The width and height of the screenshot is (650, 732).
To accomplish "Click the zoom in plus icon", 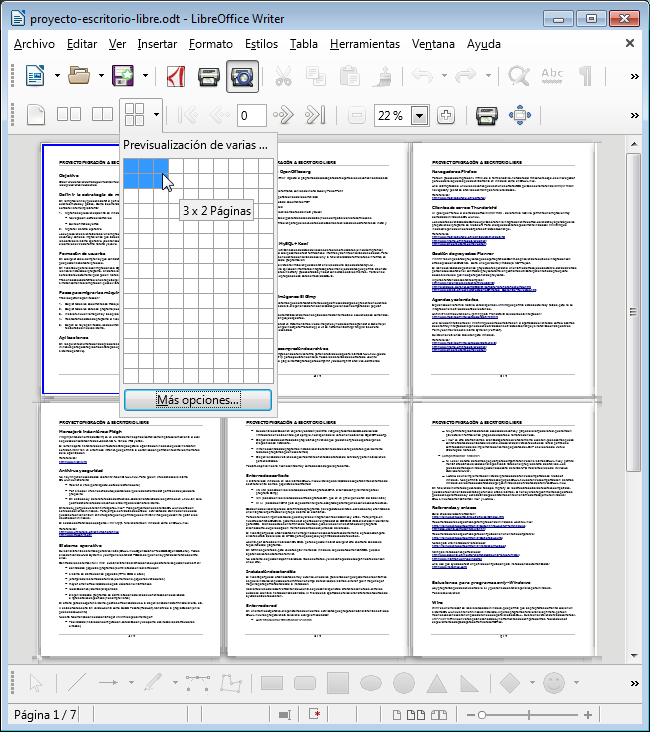I will 445,115.
